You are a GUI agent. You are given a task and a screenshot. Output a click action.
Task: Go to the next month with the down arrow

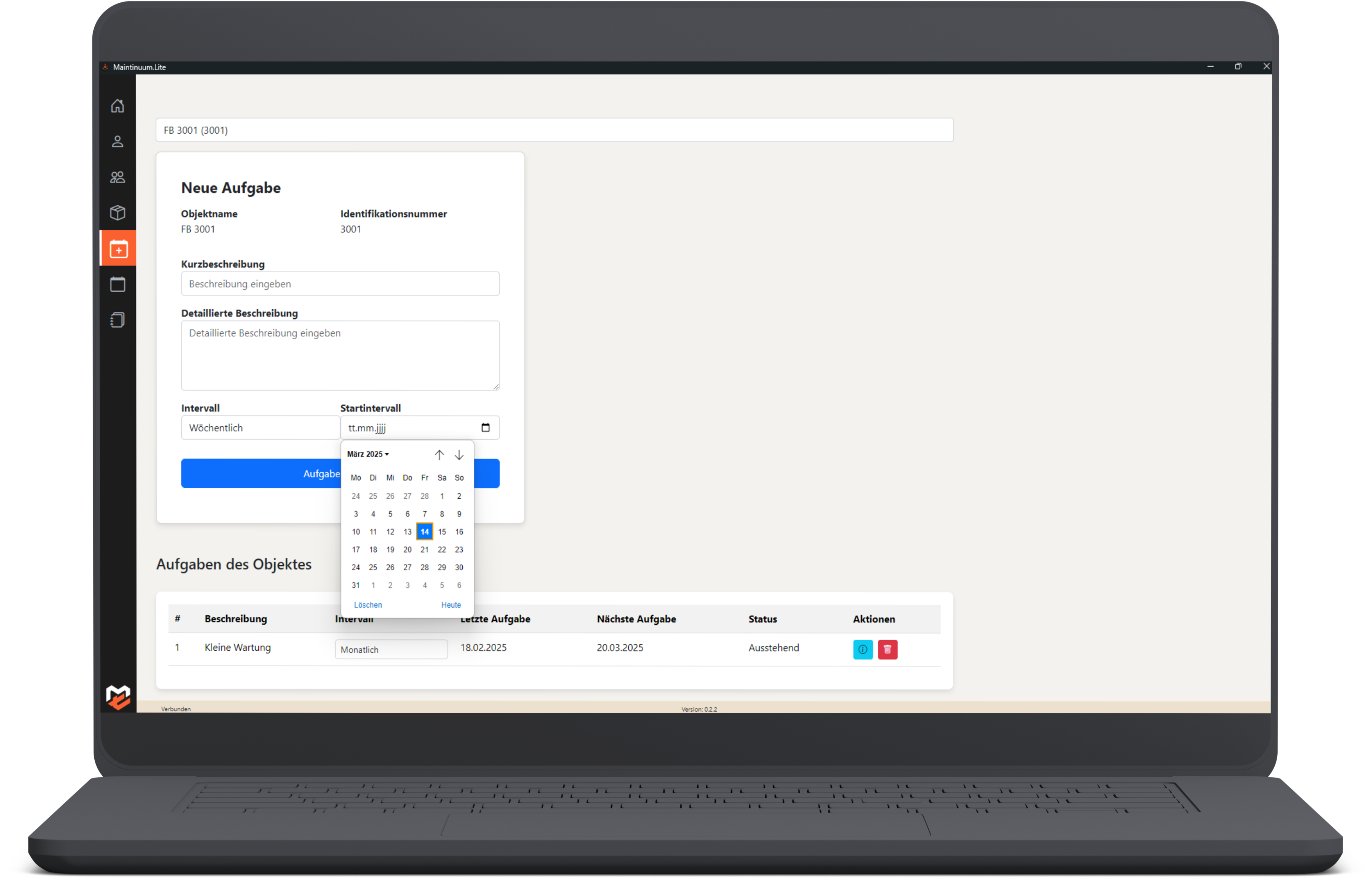click(x=459, y=455)
